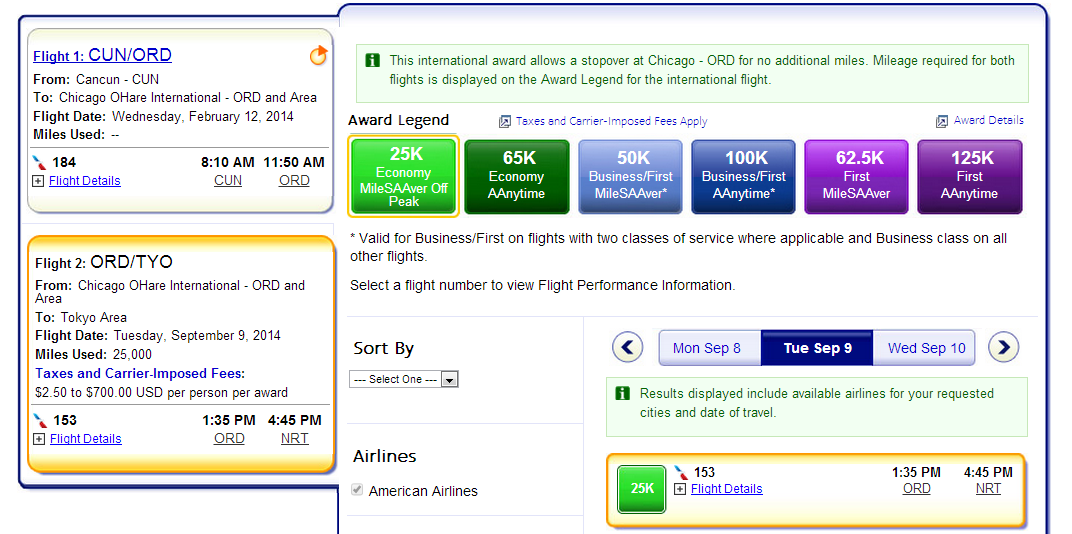Click American Airlines logo next to flight 184

(x=40, y=162)
